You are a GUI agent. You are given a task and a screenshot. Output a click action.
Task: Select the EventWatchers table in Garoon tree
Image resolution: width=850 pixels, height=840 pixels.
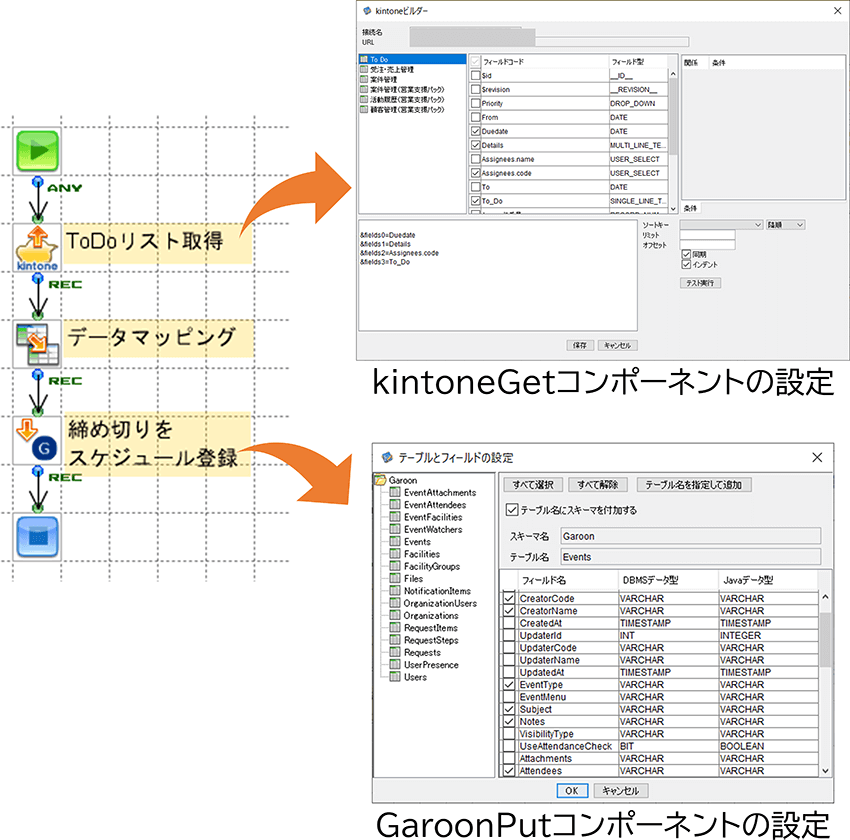(426, 529)
